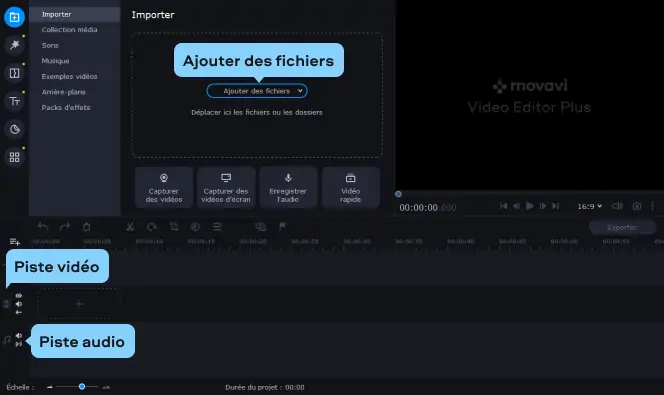Screen dimensions: 664x395
Task: Click the play button in the player
Action: [x=529, y=206]
